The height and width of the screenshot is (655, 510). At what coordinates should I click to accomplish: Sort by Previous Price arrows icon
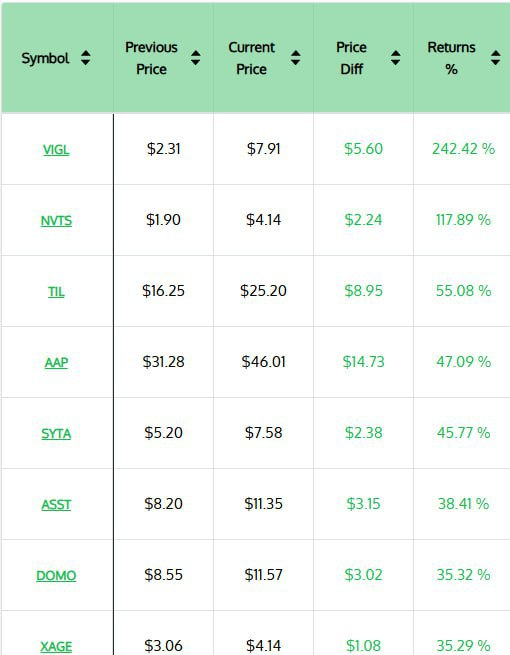click(195, 58)
